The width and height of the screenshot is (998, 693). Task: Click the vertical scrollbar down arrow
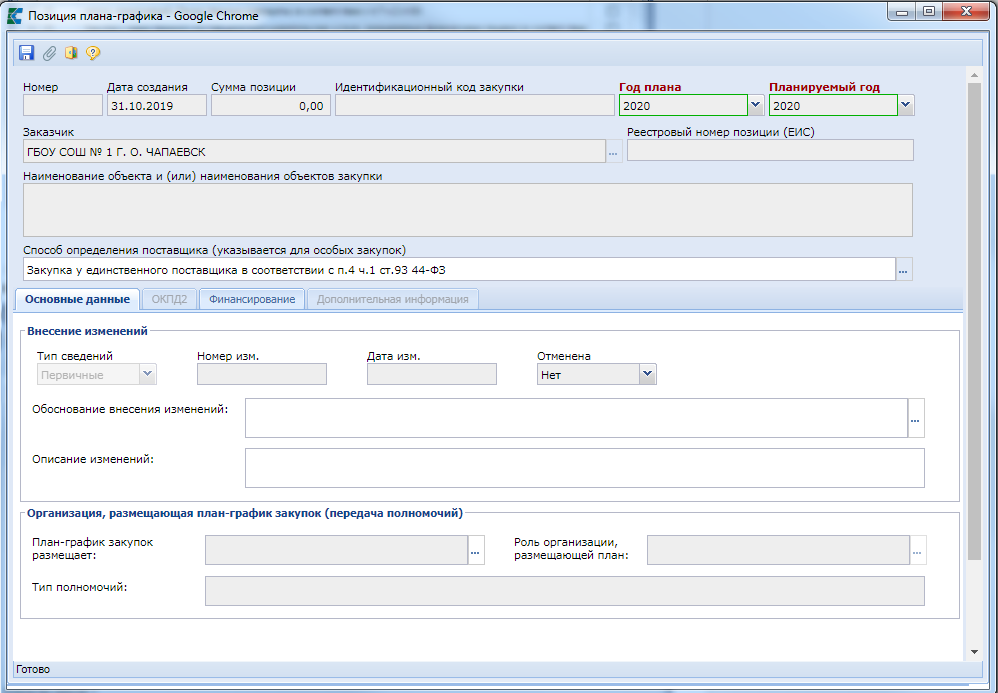[x=975, y=651]
